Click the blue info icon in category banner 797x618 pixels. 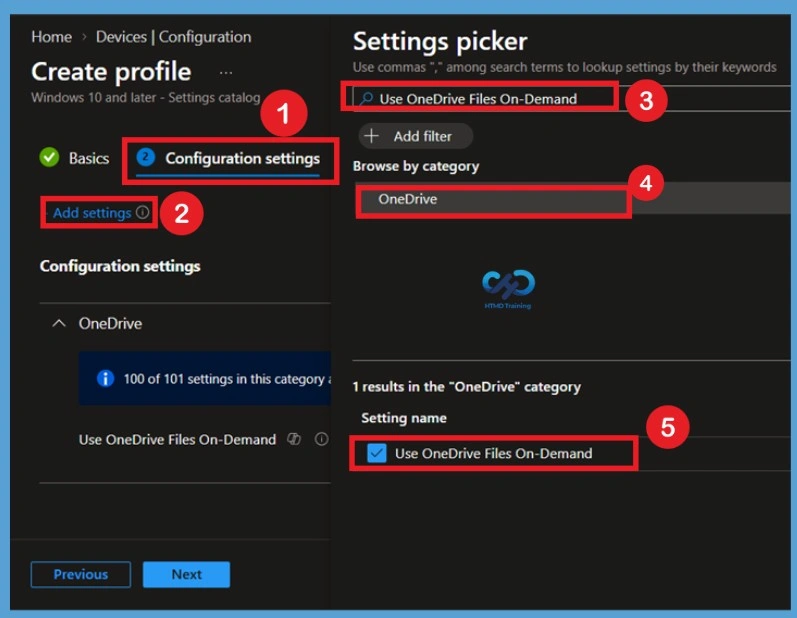[105, 378]
